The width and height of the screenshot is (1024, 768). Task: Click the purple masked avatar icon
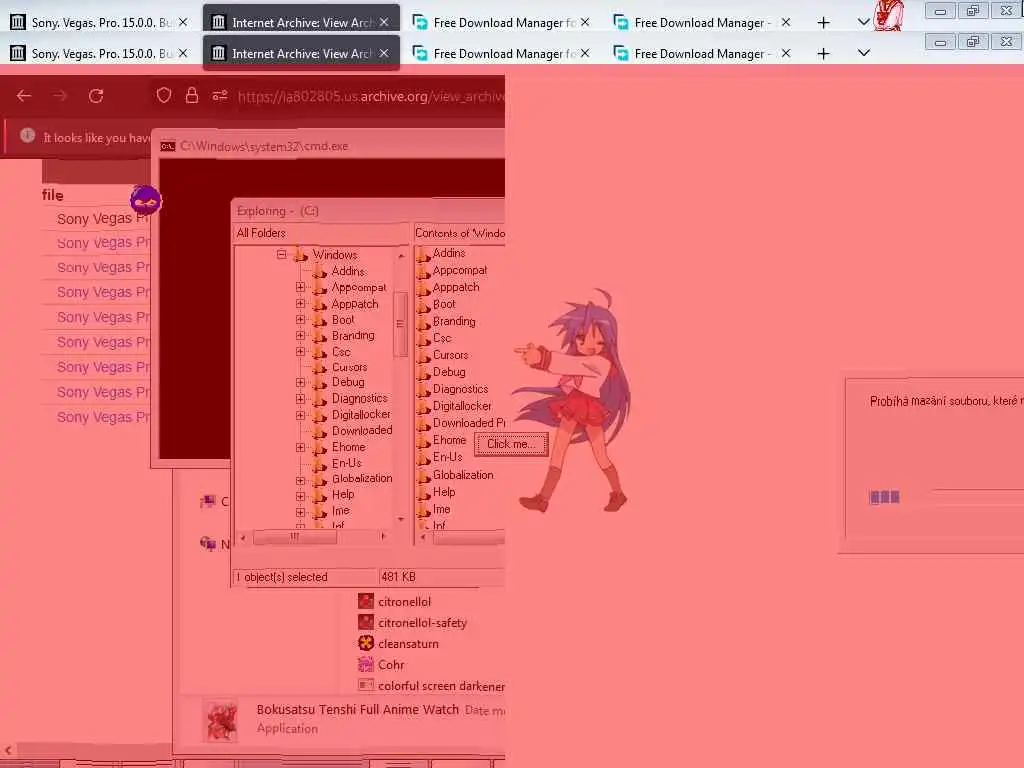coord(145,200)
